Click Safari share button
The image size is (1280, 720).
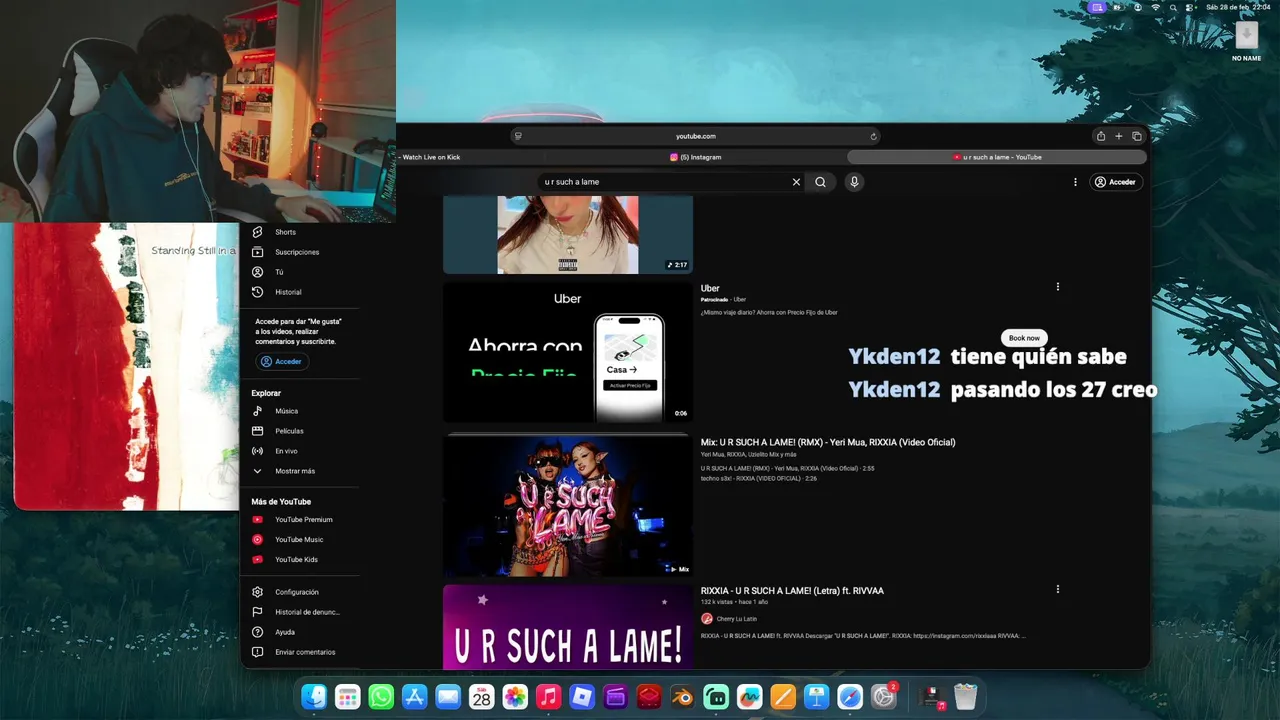(1101, 136)
